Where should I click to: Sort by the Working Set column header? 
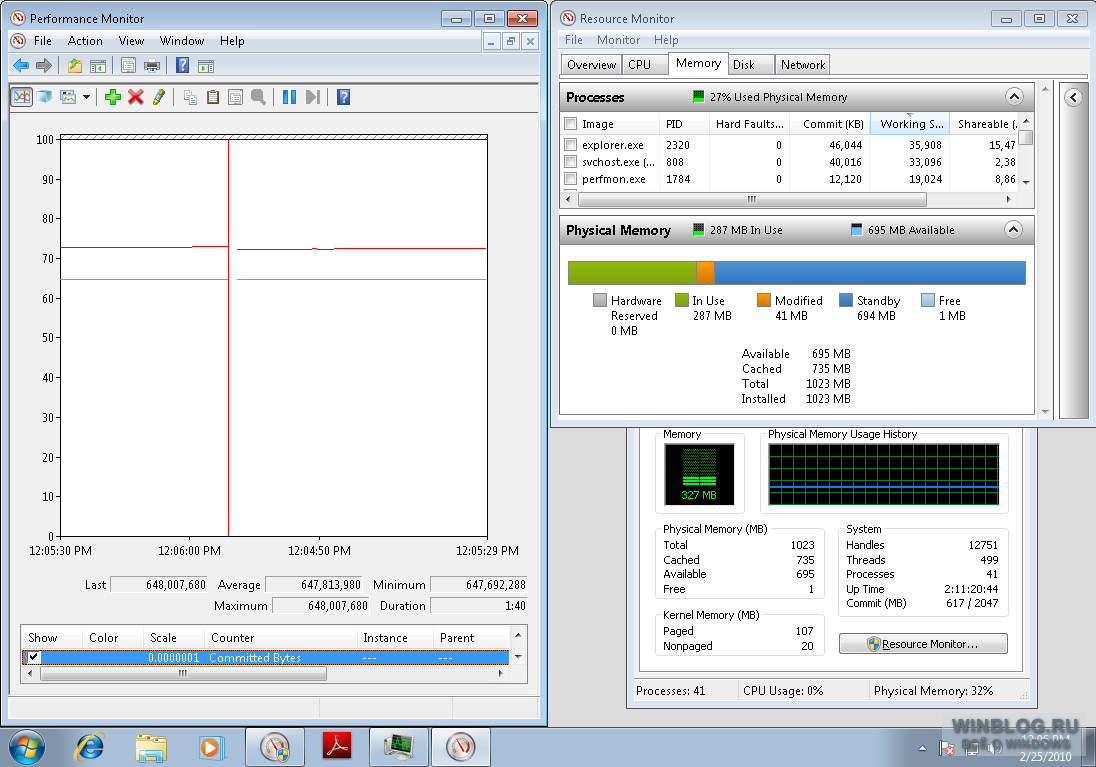pyautogui.click(x=911, y=124)
